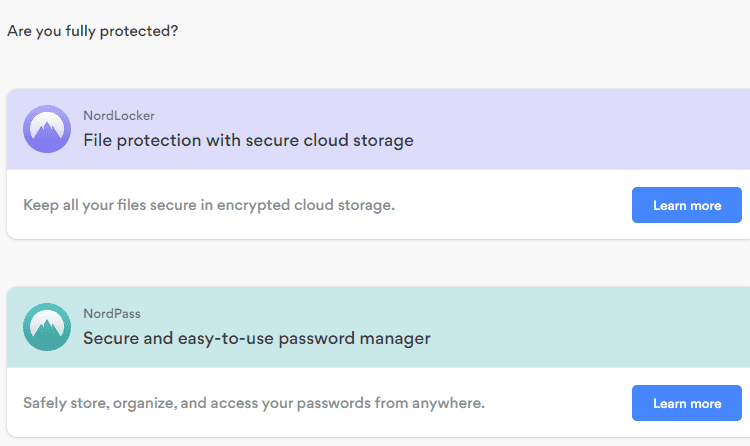Screen dimensions: 750x446
Task: Click the purple NordLocker mountain logo
Action: coord(47,129)
